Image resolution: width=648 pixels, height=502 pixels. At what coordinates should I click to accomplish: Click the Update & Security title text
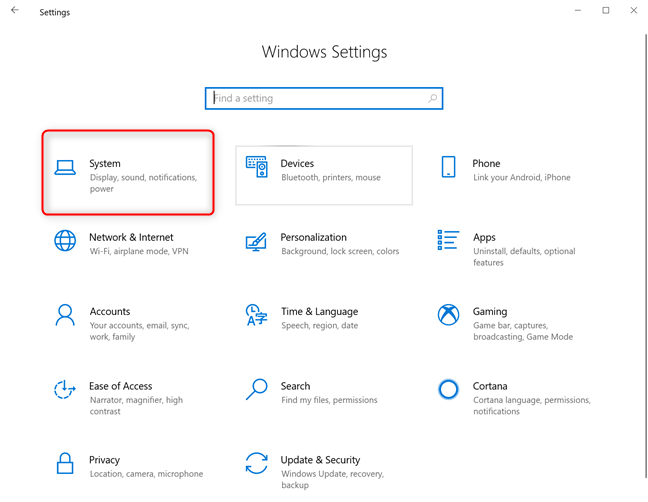pos(320,460)
